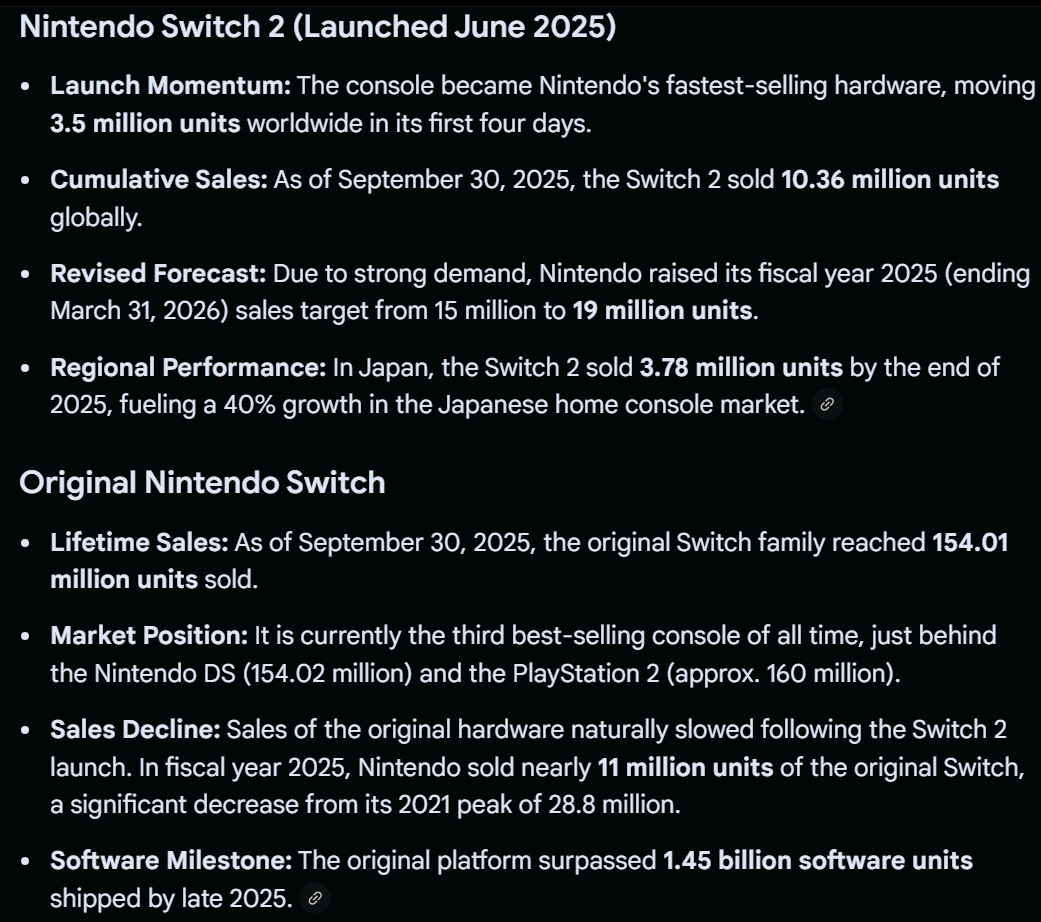Click the bold Regional Performance label

pos(188,368)
